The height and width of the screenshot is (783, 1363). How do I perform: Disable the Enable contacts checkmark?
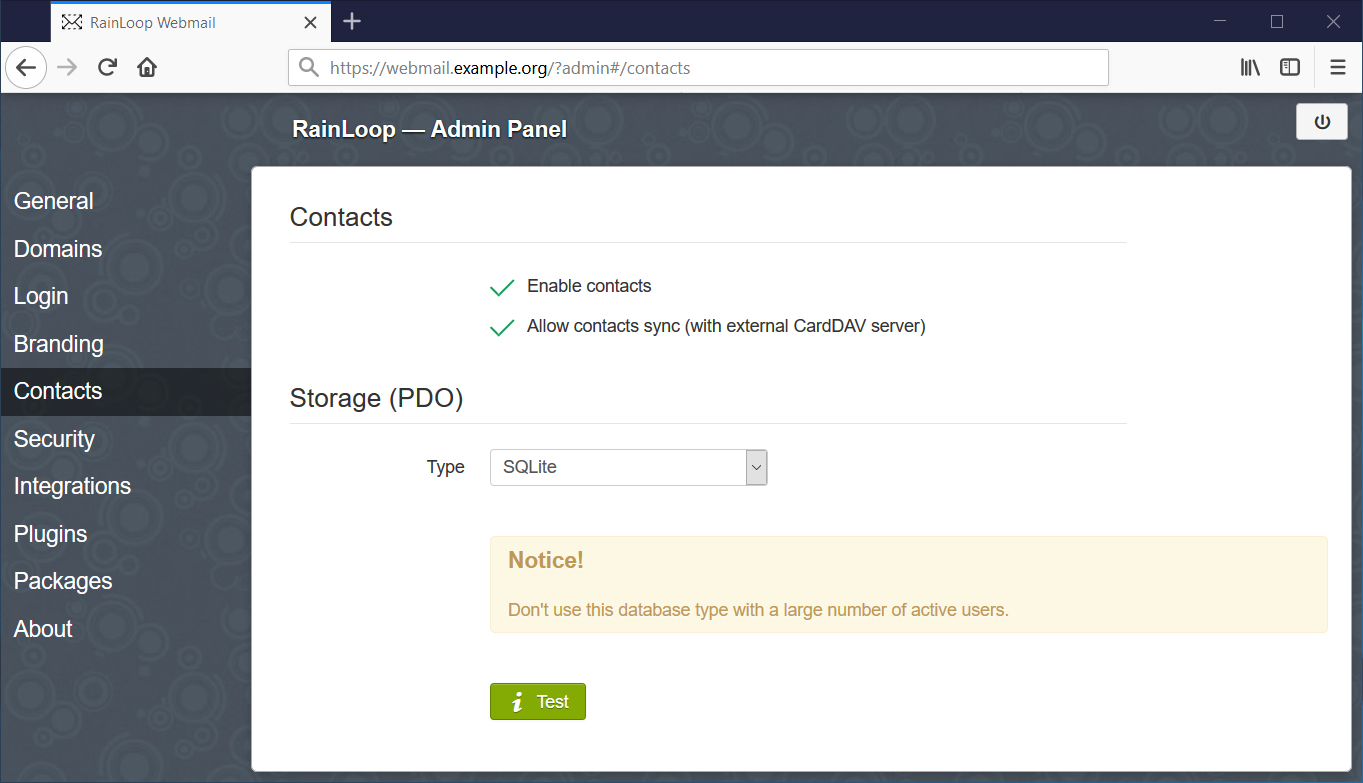pyautogui.click(x=502, y=288)
